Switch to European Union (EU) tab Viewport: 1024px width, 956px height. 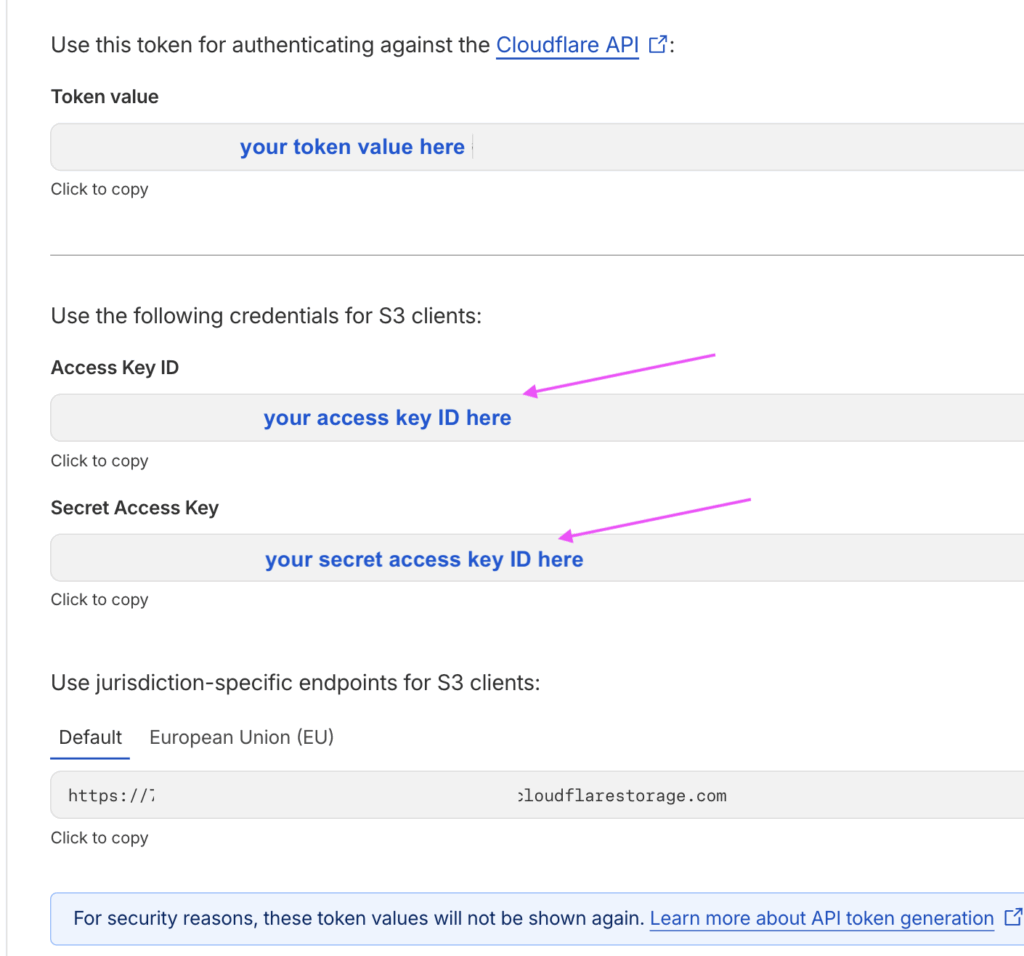coord(241,738)
